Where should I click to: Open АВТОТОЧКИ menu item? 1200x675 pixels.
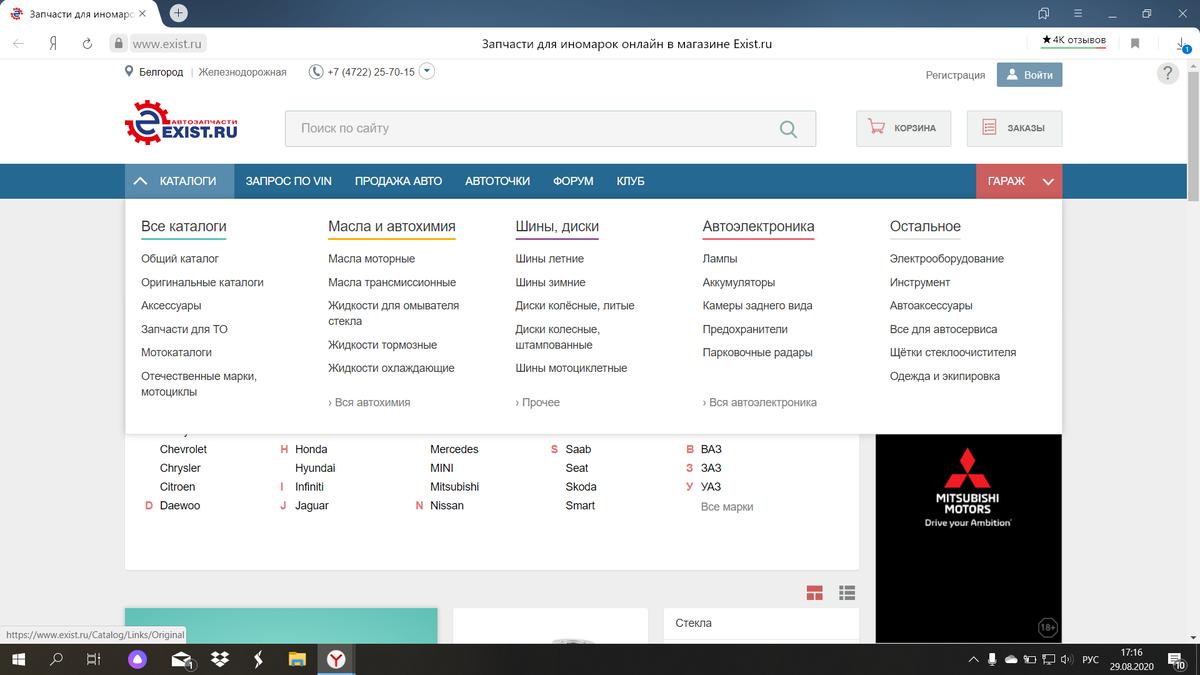pyautogui.click(x=497, y=181)
